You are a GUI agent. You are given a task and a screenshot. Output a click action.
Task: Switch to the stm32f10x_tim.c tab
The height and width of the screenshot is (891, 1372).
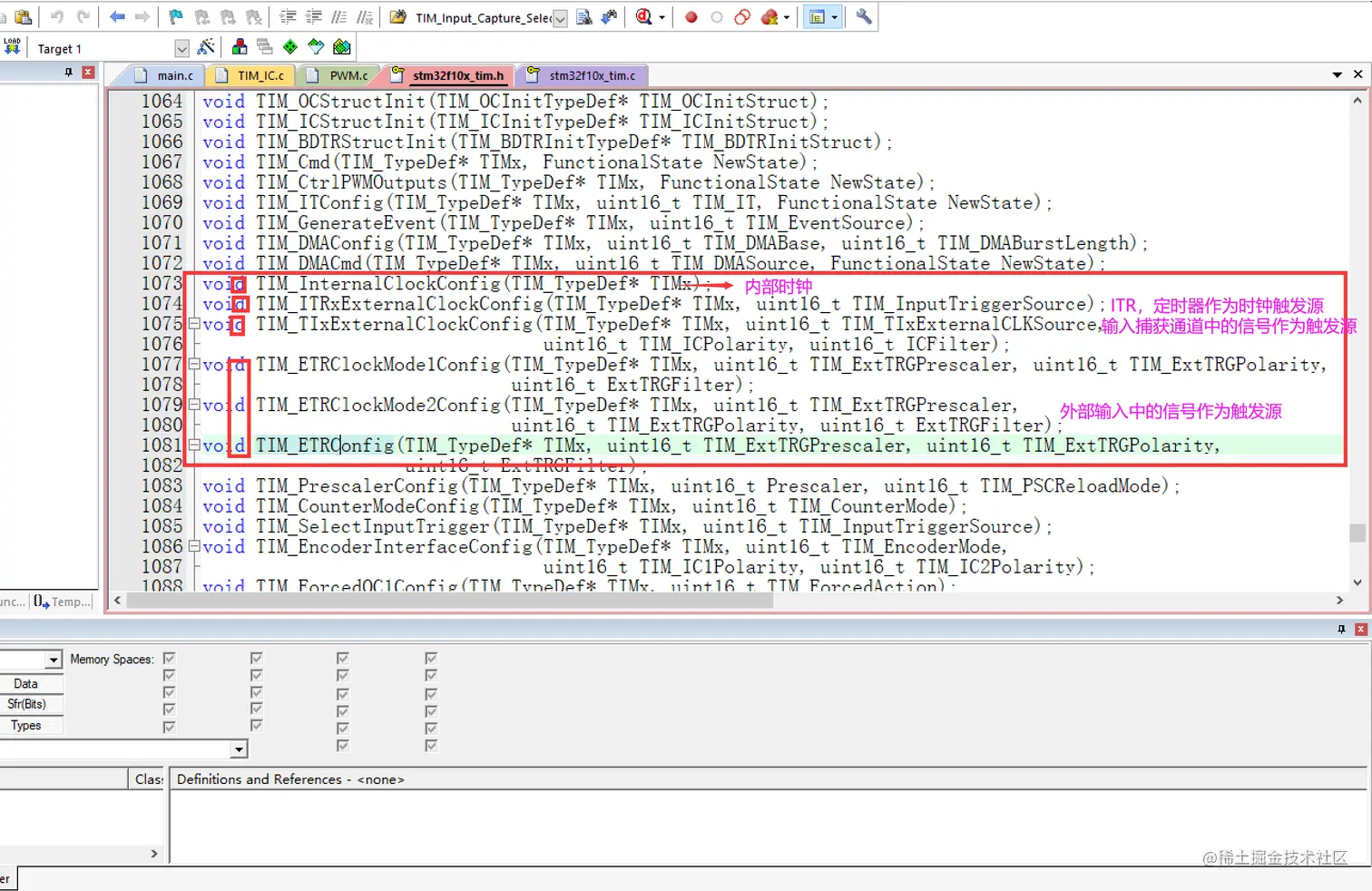582,75
